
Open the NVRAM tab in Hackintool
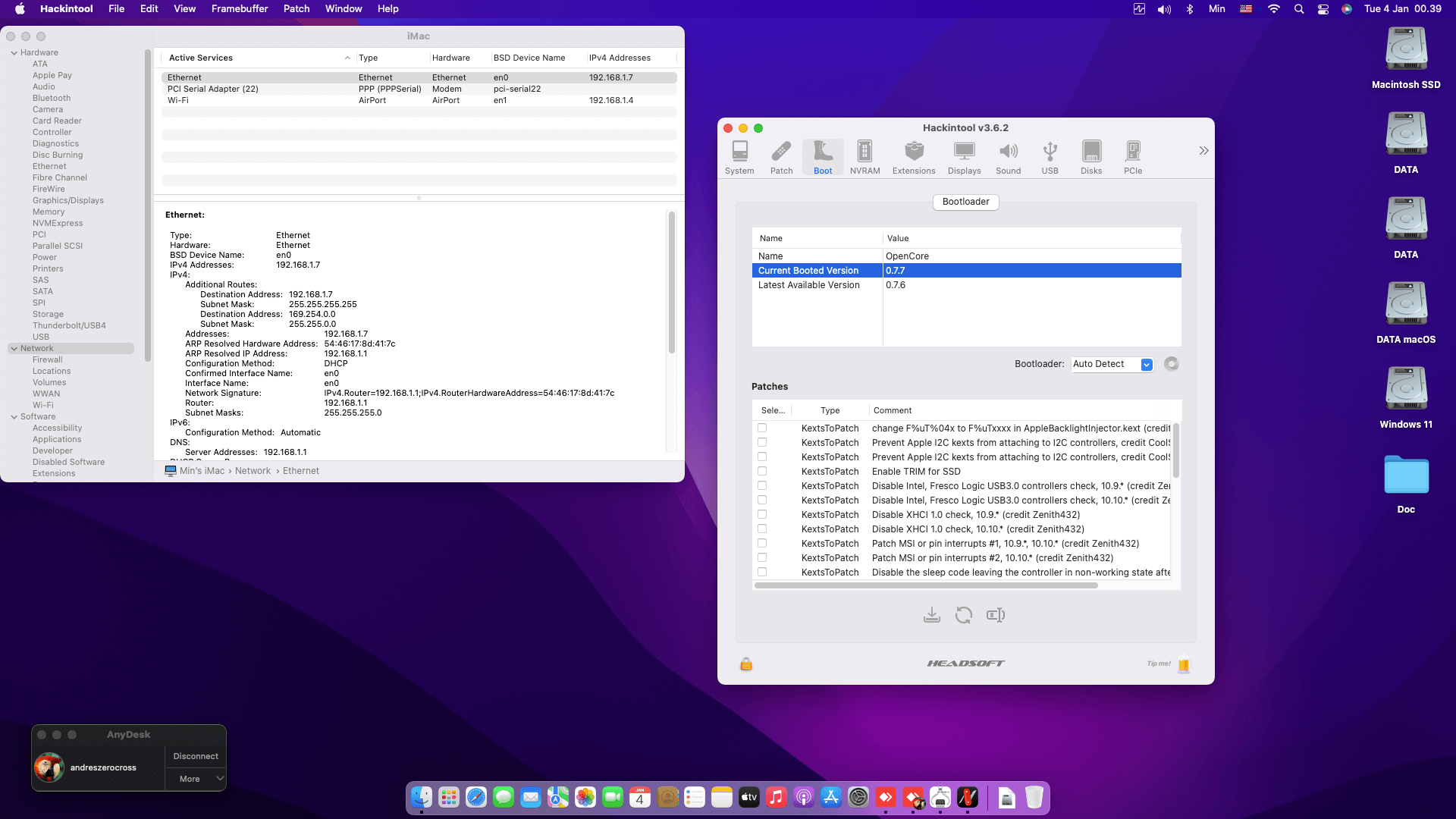pos(864,158)
